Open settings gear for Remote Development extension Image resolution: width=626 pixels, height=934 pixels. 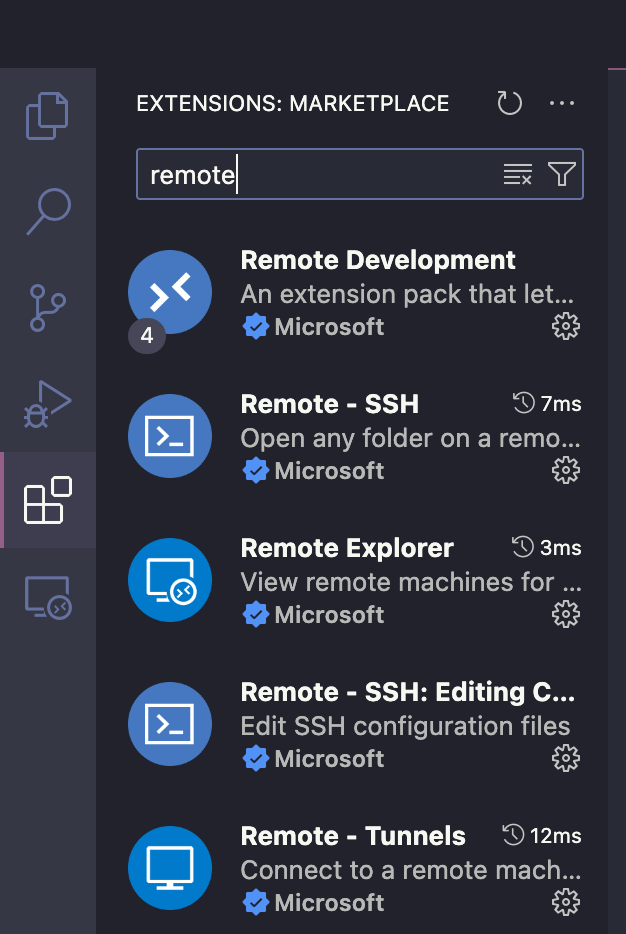pos(566,326)
